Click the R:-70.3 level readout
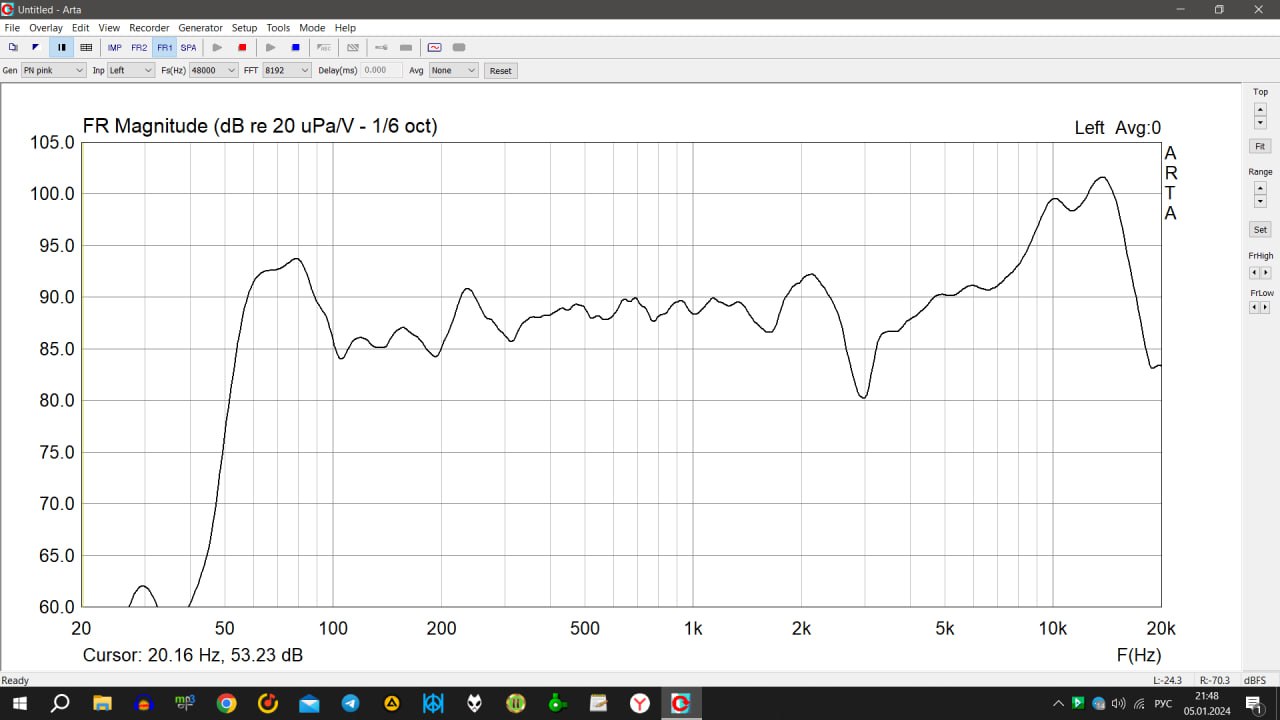This screenshot has height=720, width=1280. click(x=1214, y=680)
